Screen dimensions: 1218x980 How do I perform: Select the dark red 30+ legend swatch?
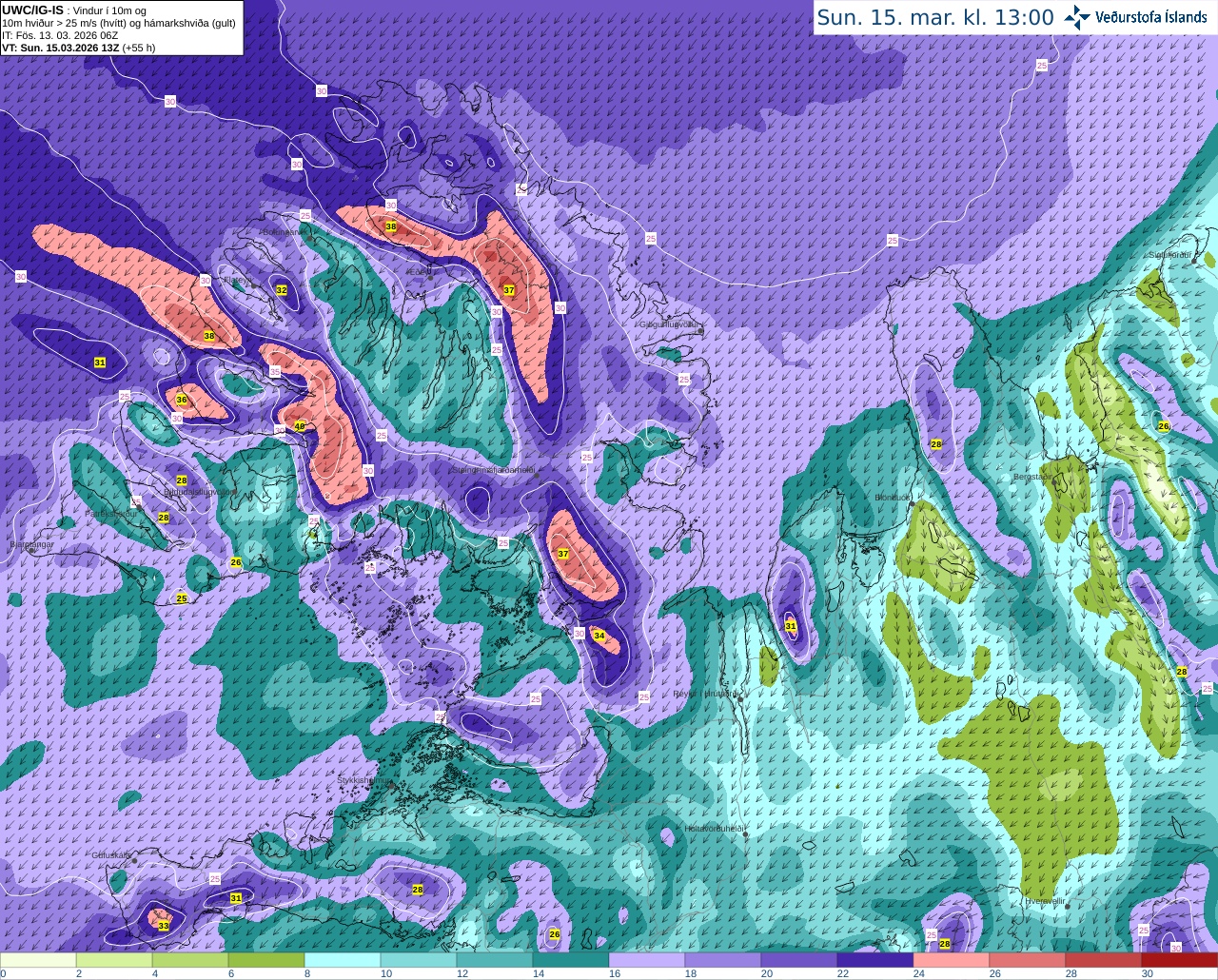(x=1180, y=960)
